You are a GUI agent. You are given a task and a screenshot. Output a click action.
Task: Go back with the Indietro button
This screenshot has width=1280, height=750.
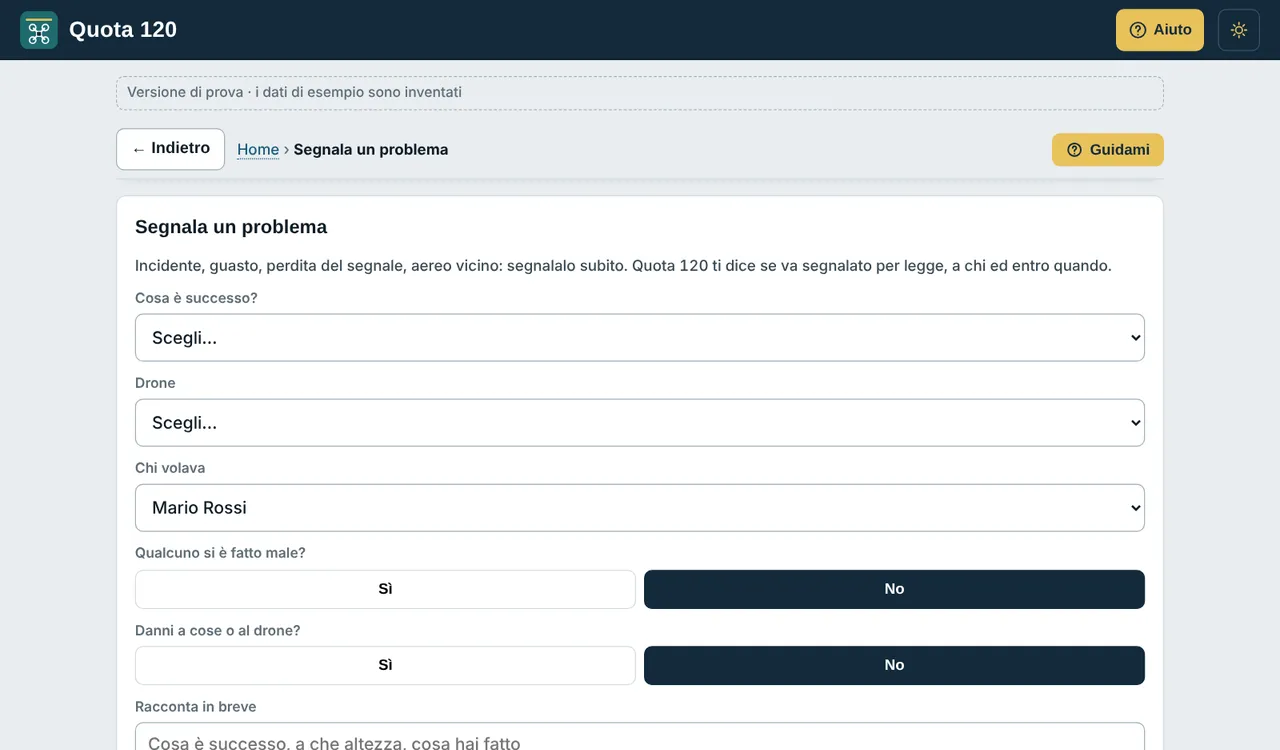click(x=170, y=149)
